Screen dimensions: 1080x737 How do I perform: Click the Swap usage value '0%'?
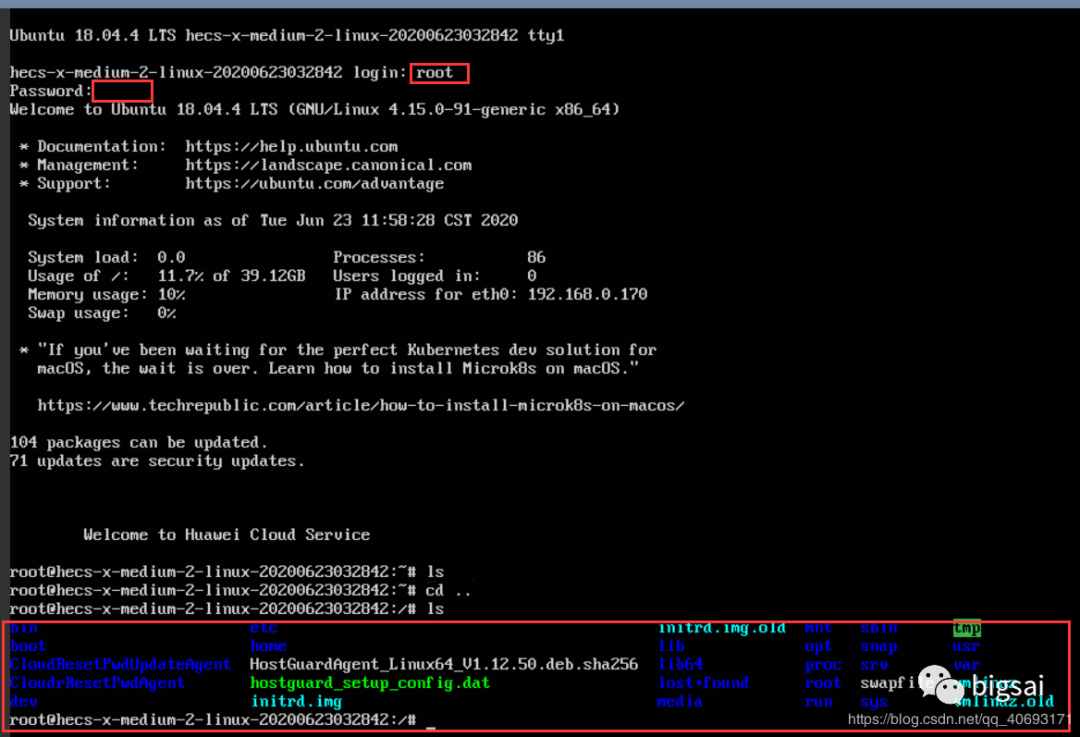[166, 313]
